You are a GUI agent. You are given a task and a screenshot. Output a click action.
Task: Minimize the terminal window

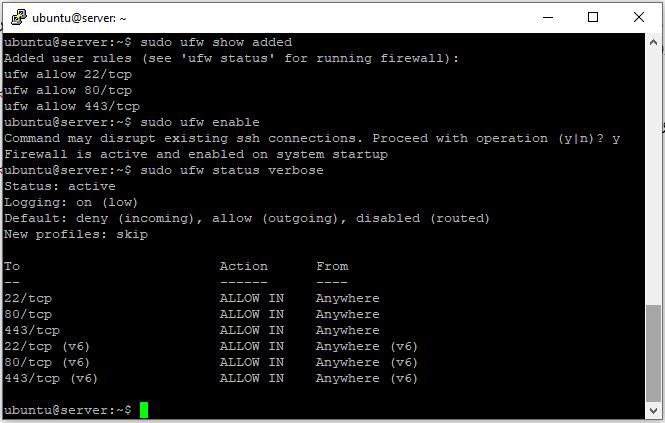point(547,17)
